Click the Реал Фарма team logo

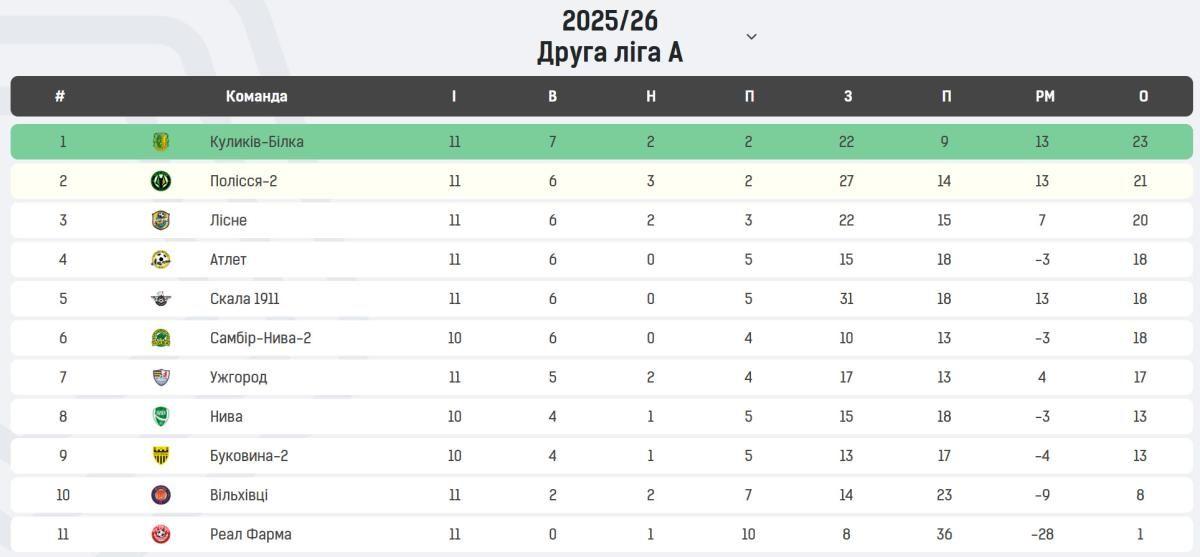pos(161,534)
